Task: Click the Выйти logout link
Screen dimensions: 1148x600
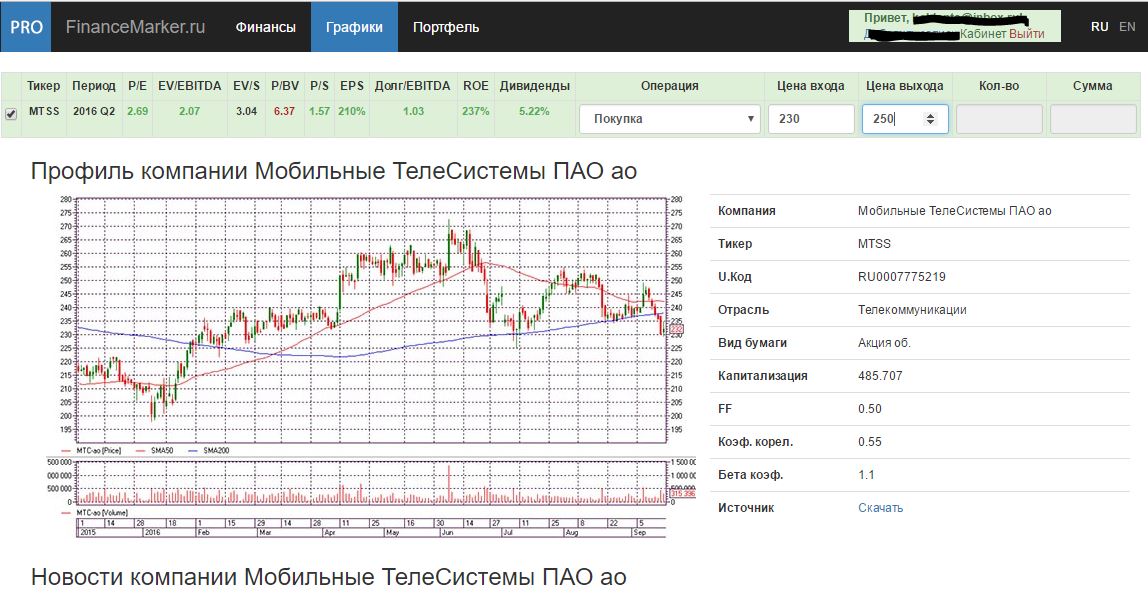Action: (x=1026, y=34)
